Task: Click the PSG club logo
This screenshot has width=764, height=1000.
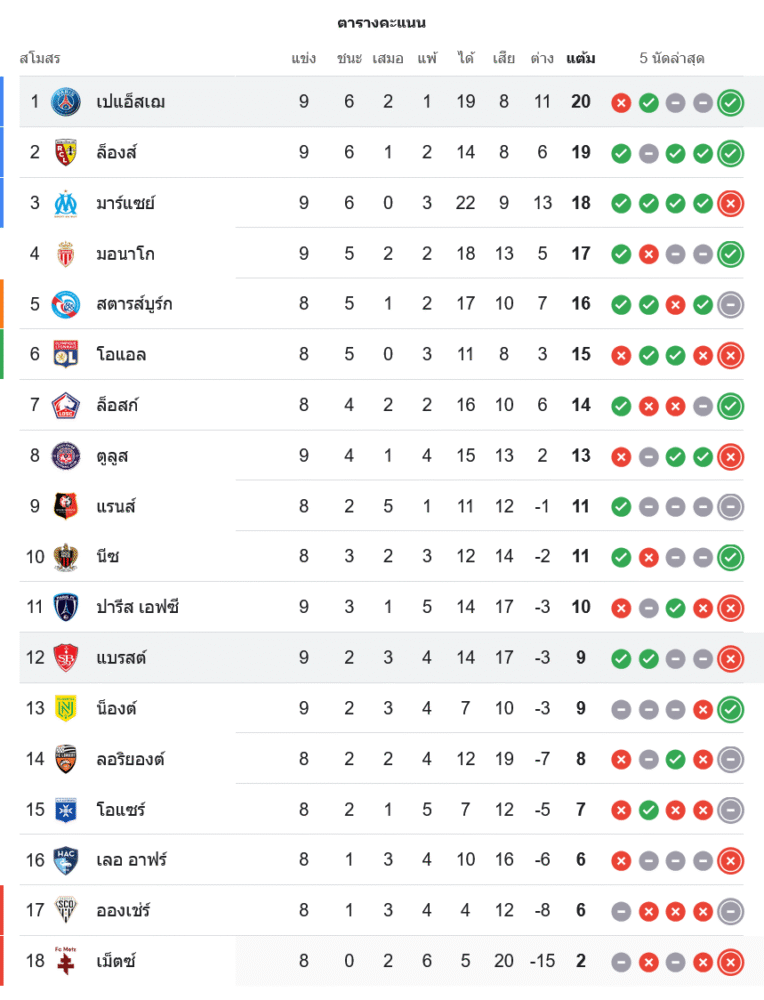Action: coord(66,102)
